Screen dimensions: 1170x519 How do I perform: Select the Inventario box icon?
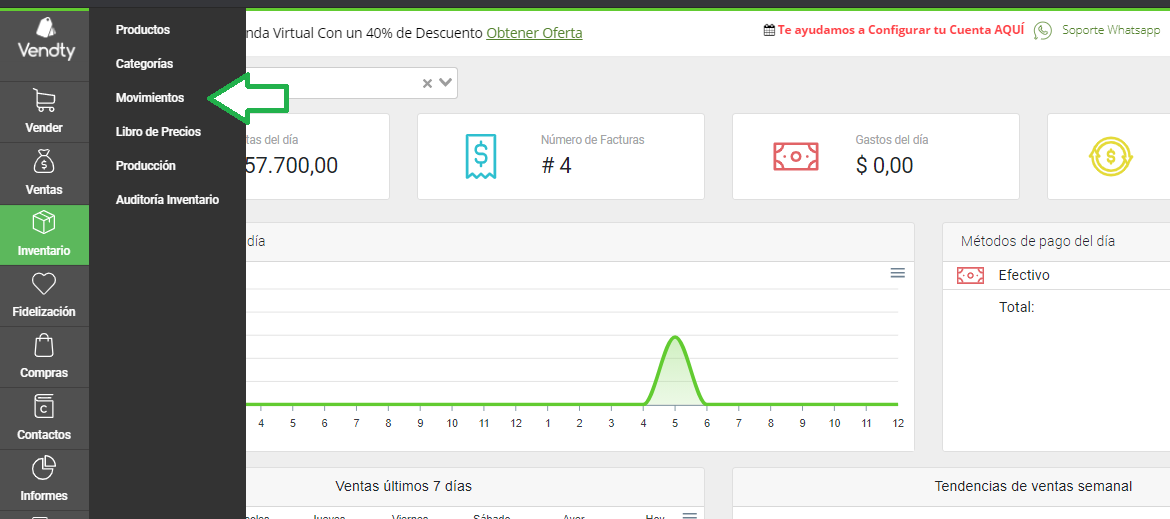click(44, 223)
